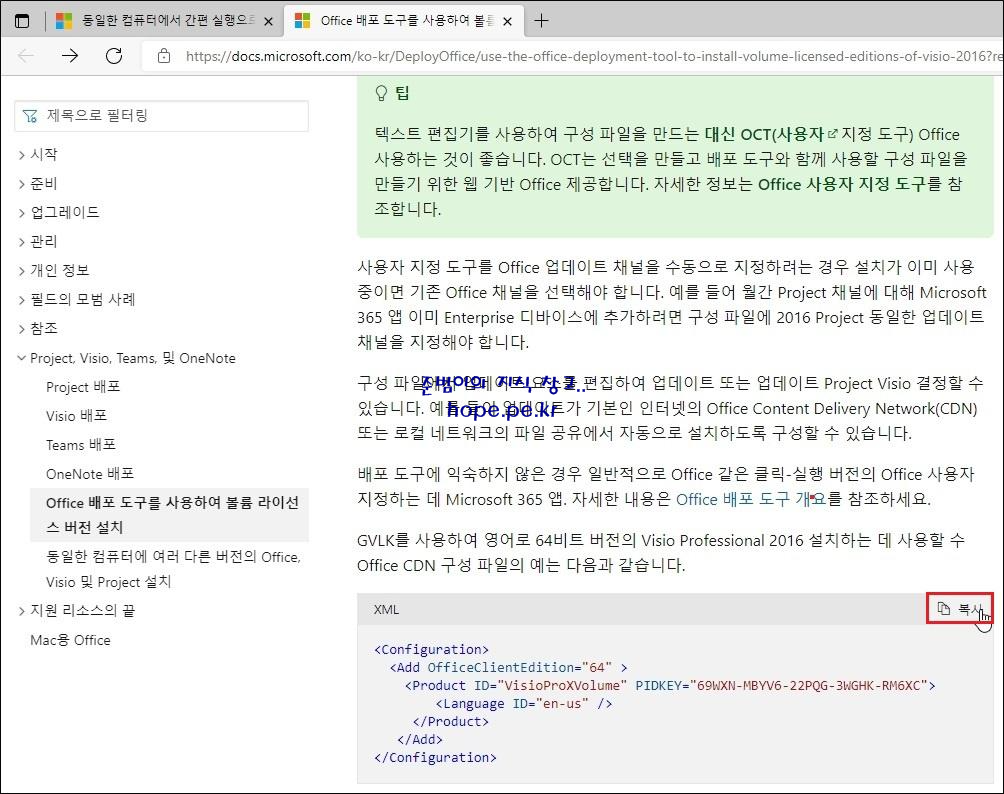Expand the 참조 section

click(38, 328)
